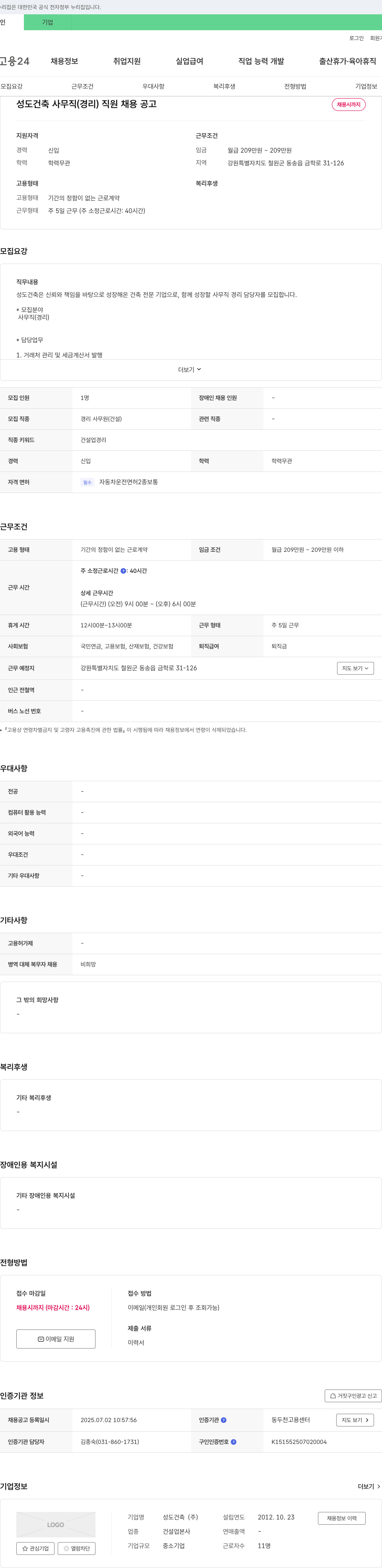Screen dimensions: 382x1568
Task: Click the certification number K151552507020004
Action: coord(298,1442)
